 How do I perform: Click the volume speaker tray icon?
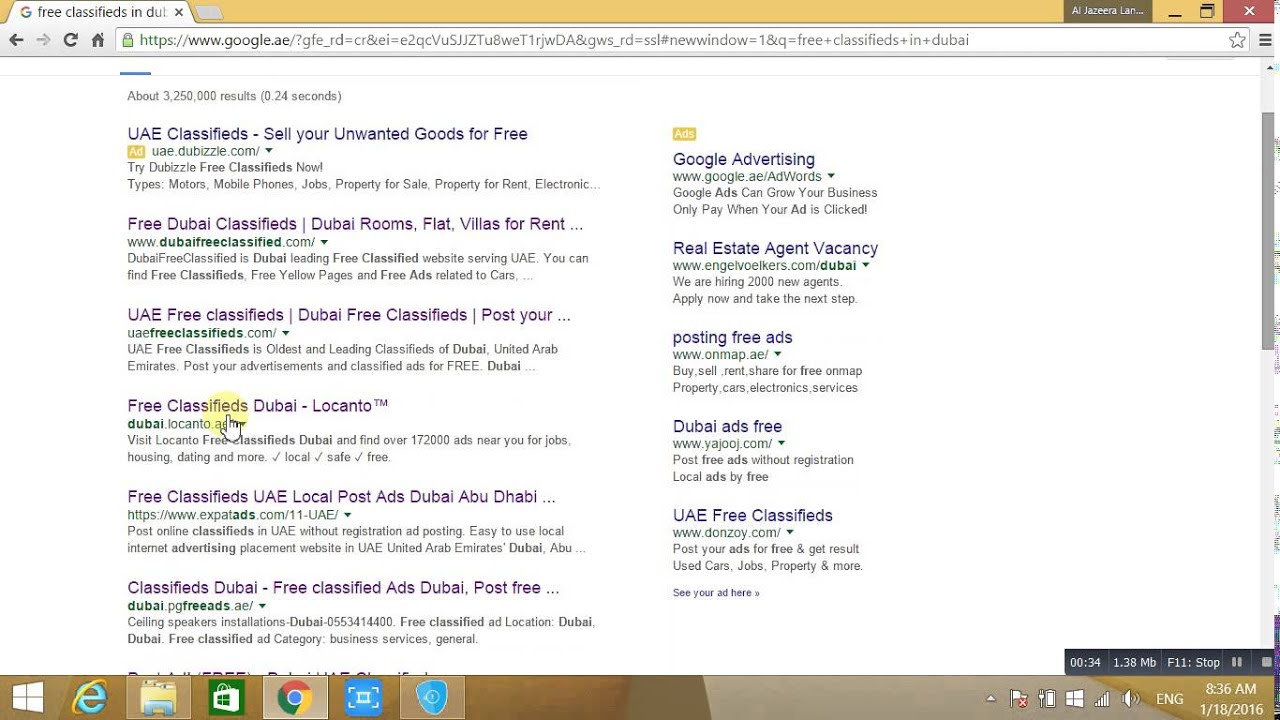pyautogui.click(x=1131, y=699)
